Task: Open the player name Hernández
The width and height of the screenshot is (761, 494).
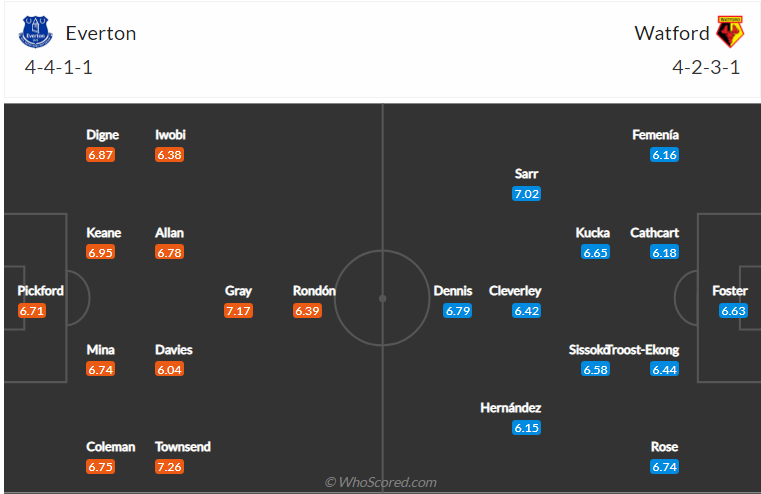Action: [x=511, y=408]
